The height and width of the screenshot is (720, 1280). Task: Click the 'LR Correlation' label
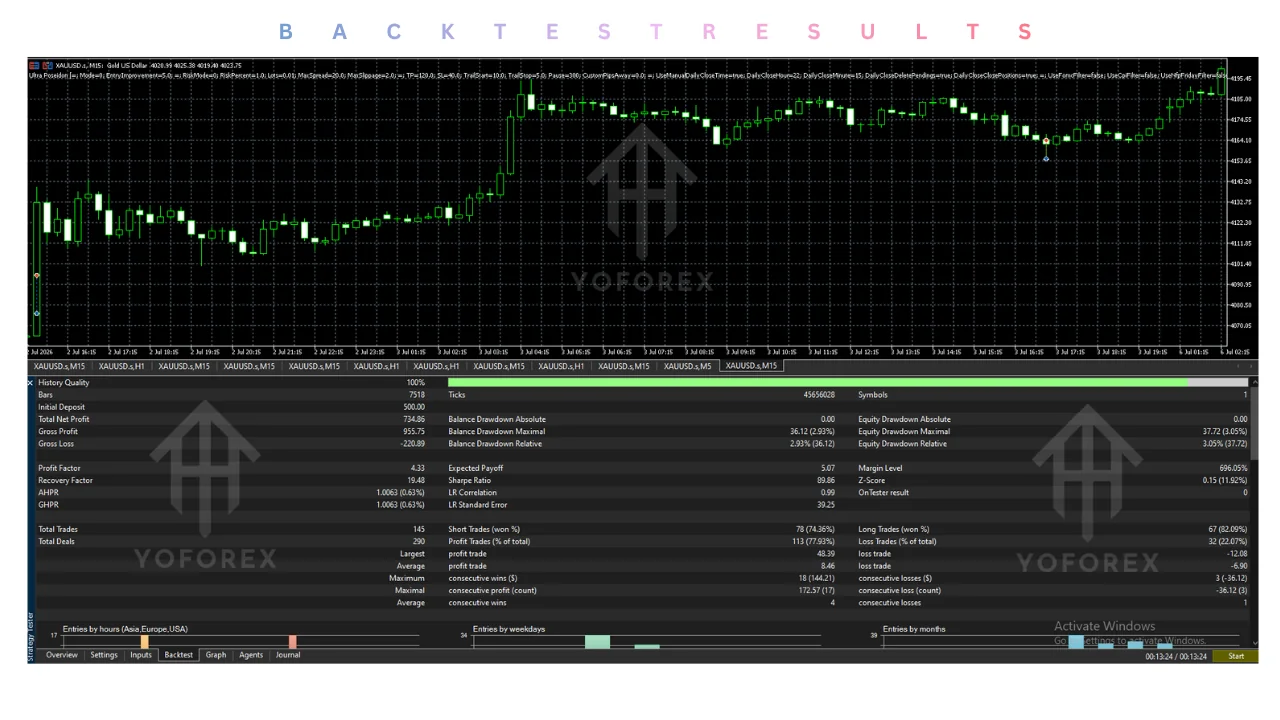pos(472,492)
